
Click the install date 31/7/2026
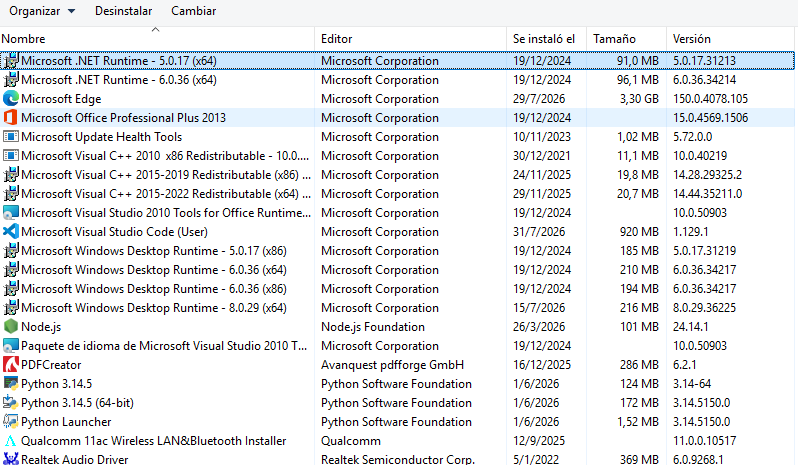(x=539, y=231)
